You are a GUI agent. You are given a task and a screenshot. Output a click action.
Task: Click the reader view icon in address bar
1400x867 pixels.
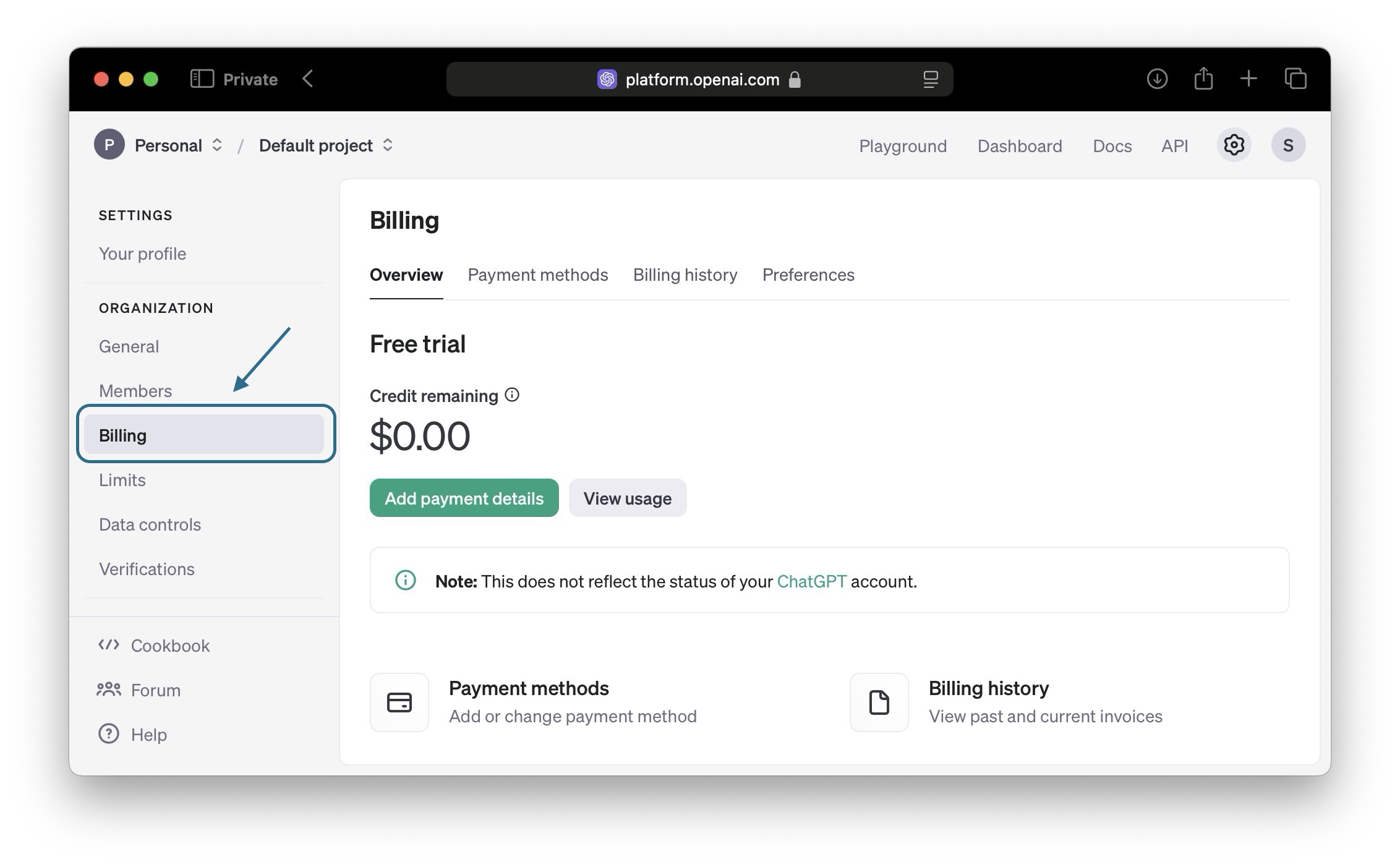(931, 79)
